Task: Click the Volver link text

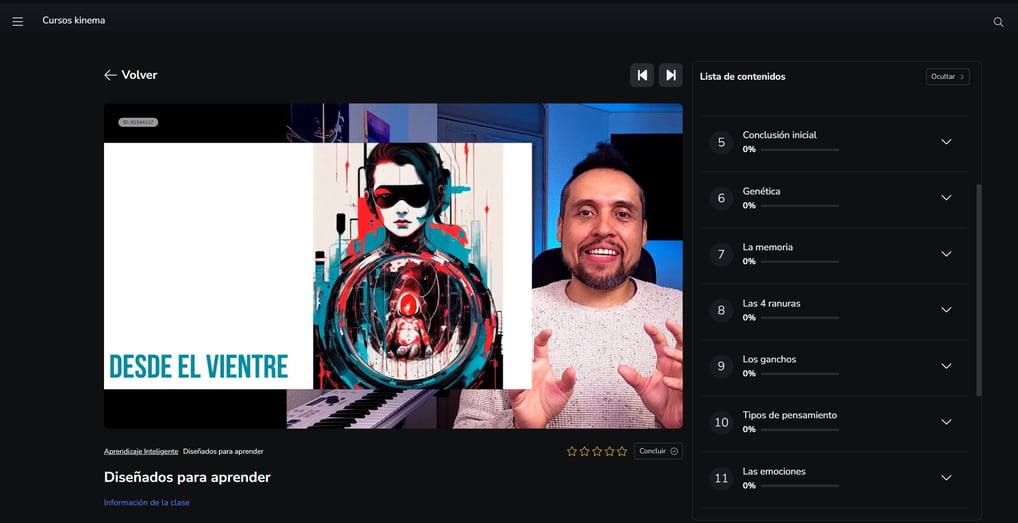Action: point(140,75)
